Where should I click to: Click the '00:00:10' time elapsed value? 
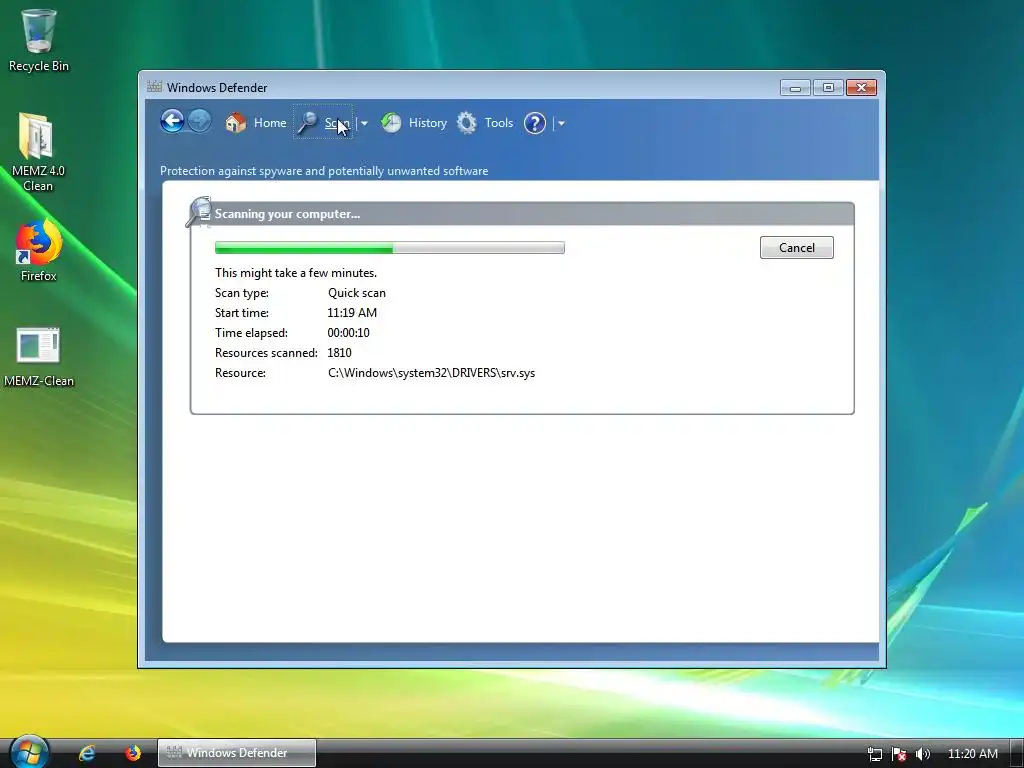(x=349, y=332)
